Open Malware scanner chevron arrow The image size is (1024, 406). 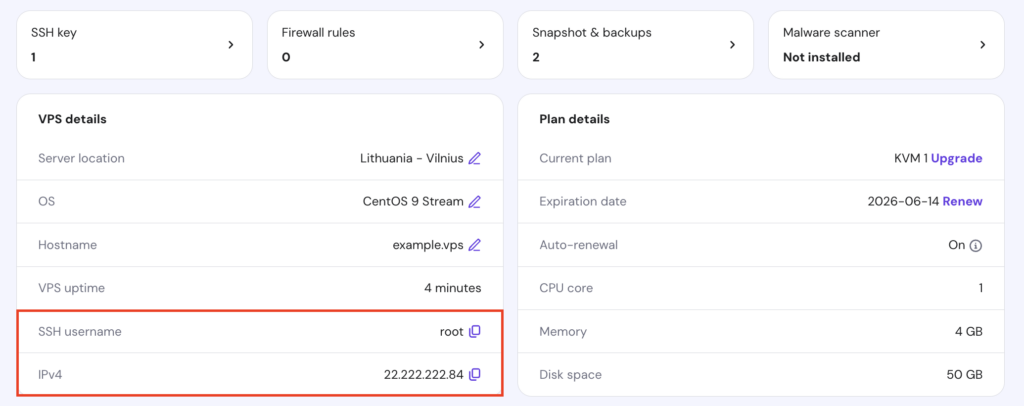click(x=982, y=45)
